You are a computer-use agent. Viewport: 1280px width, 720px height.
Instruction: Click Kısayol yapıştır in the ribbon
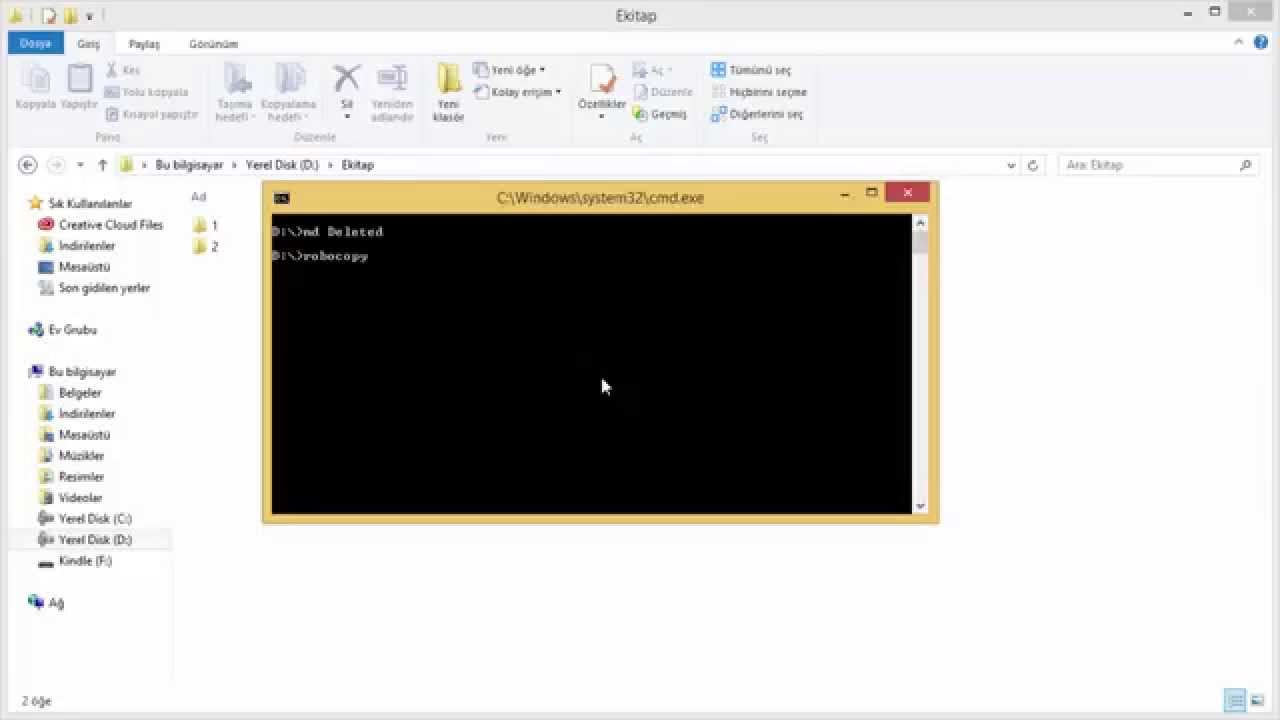pyautogui.click(x=151, y=114)
